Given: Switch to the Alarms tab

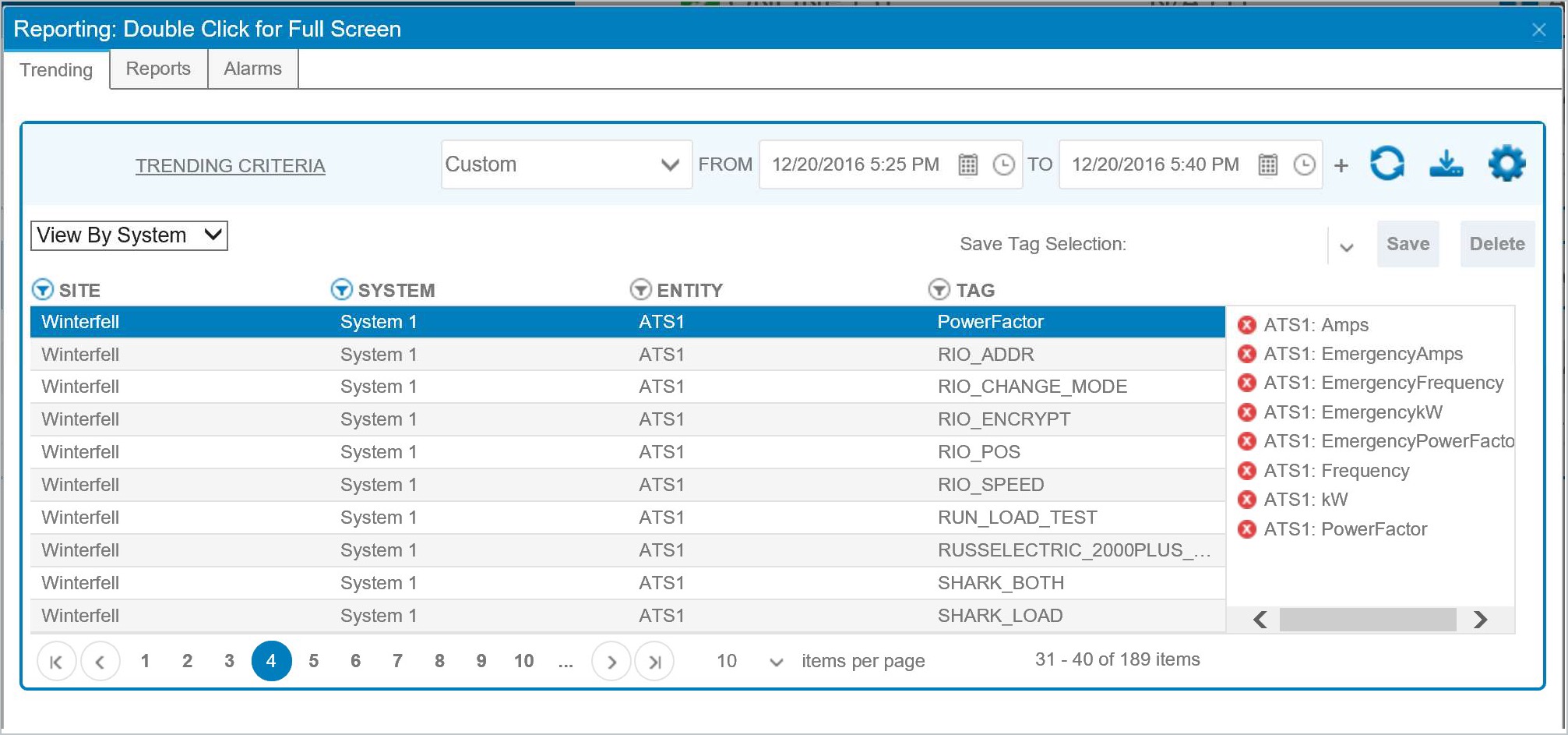Looking at the screenshot, I should 252,69.
